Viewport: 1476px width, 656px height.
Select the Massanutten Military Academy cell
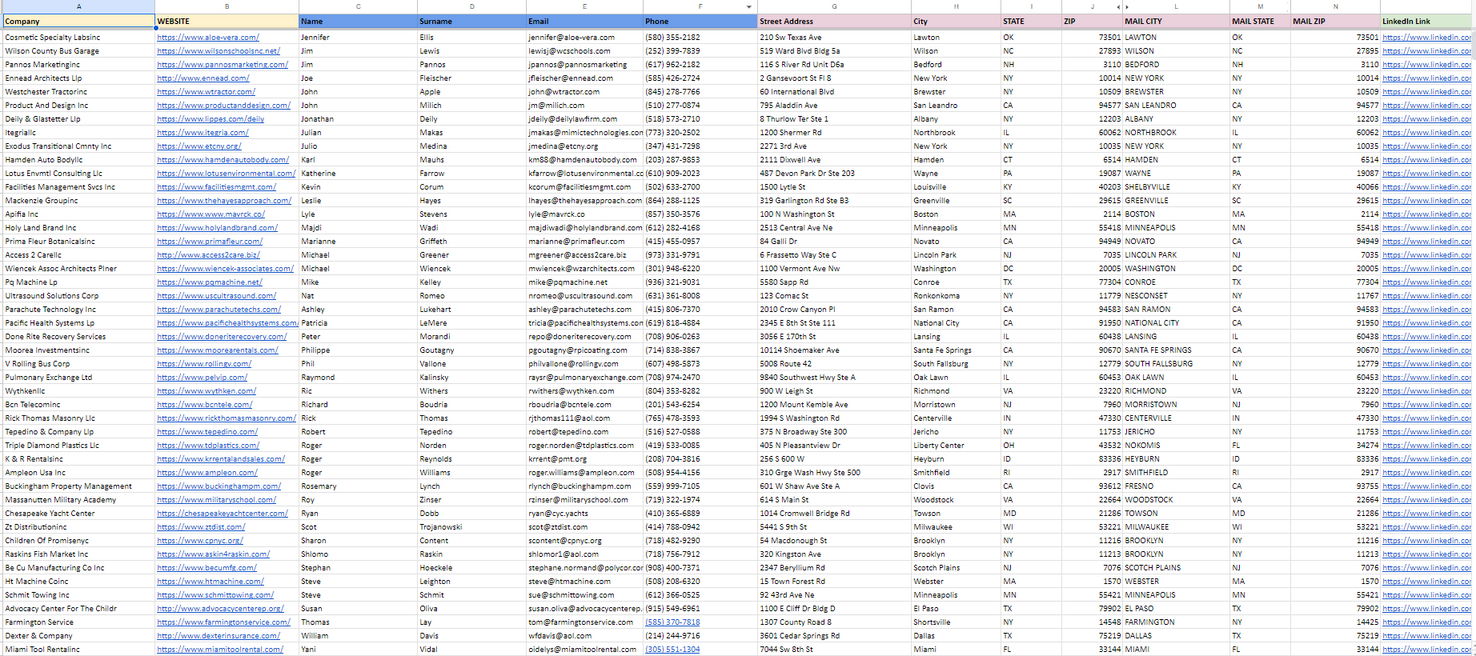pos(79,500)
